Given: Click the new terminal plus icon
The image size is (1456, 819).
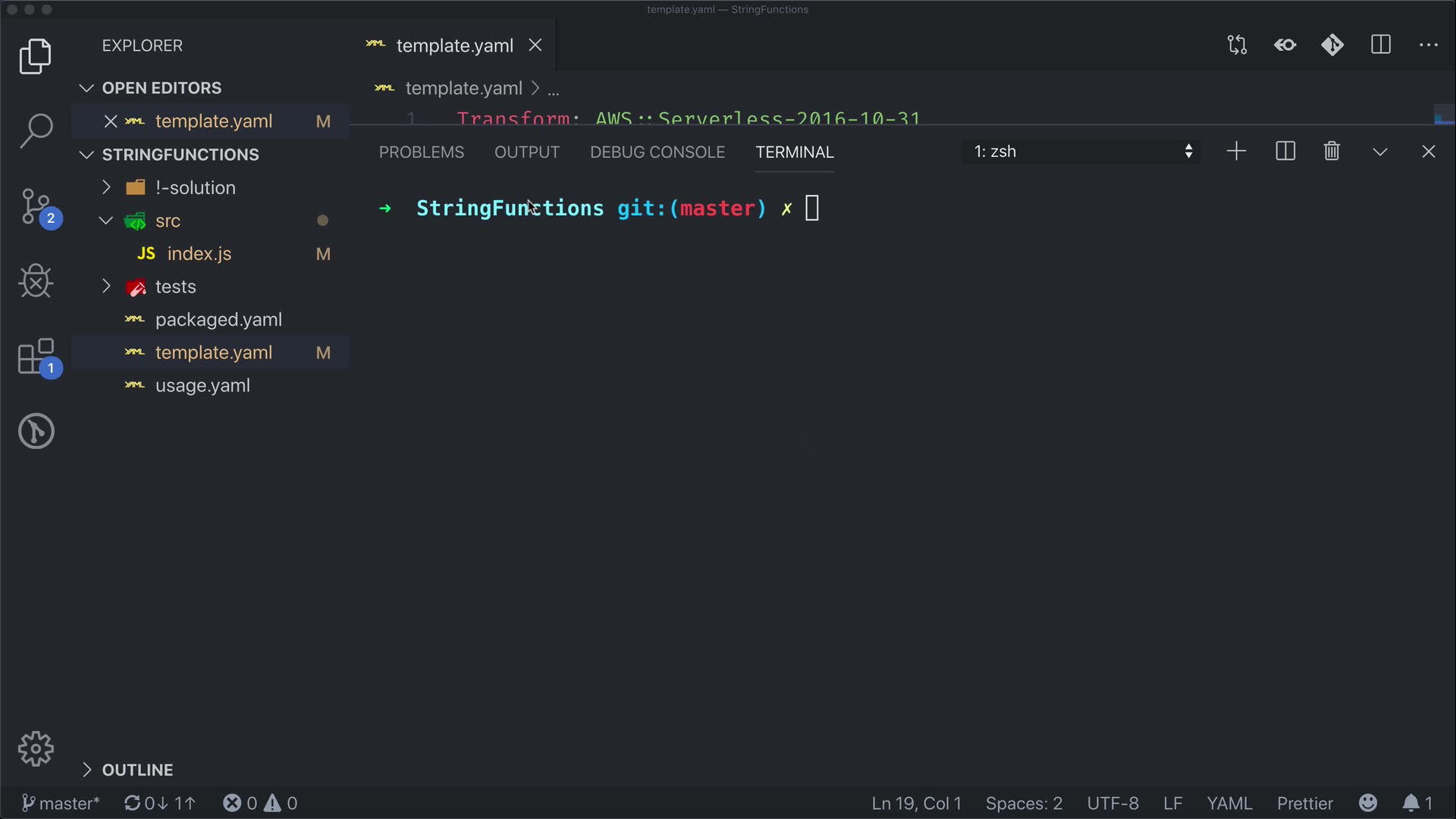Looking at the screenshot, I should pyautogui.click(x=1236, y=152).
